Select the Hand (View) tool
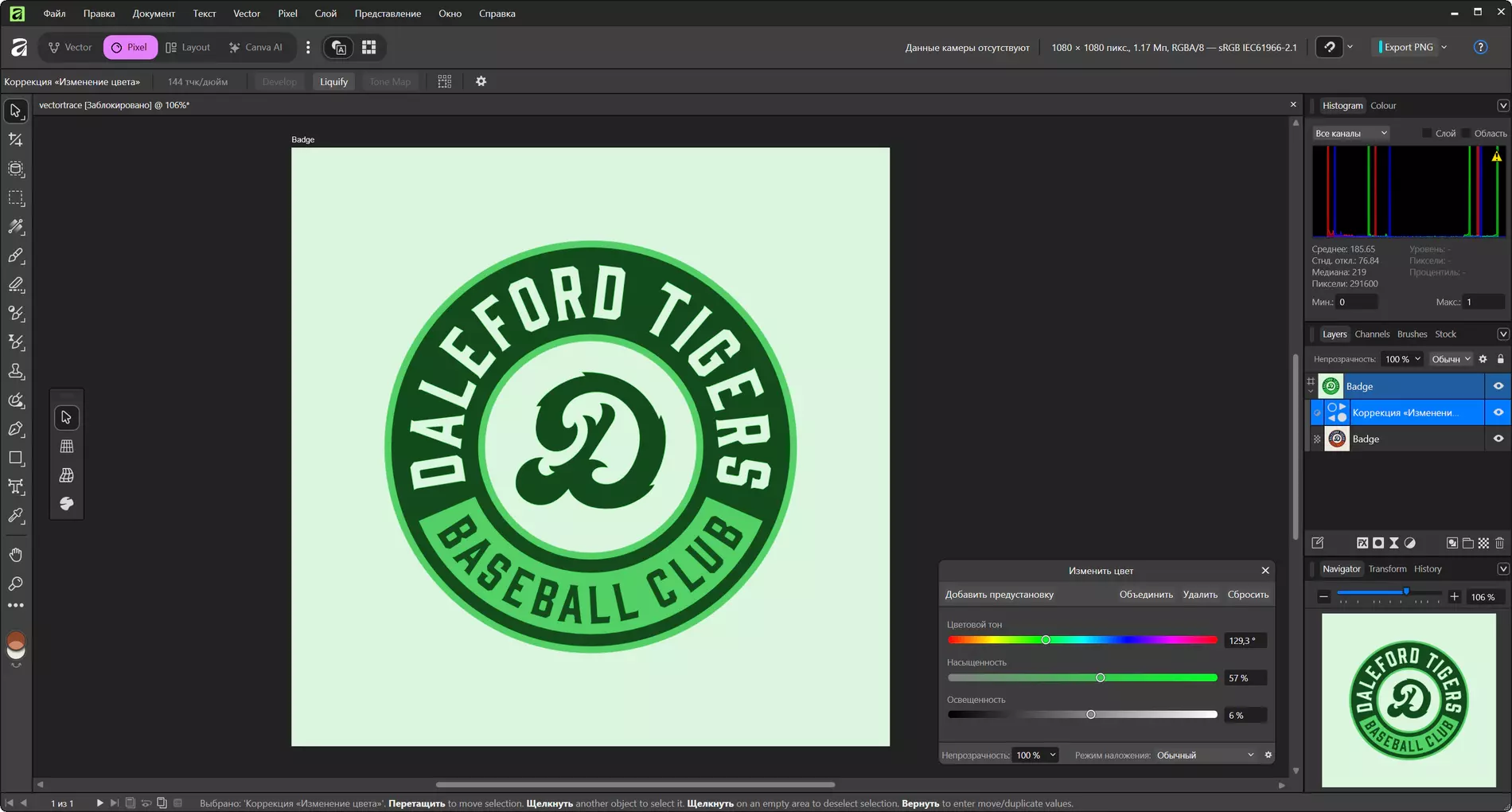 click(x=16, y=555)
